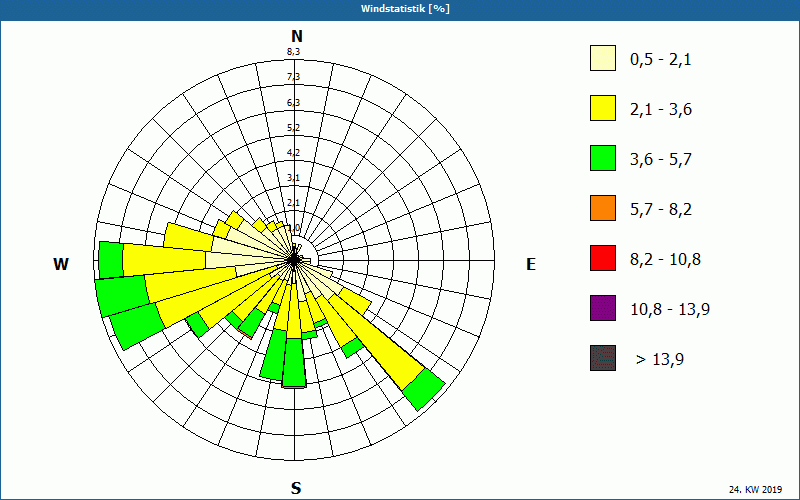
Task: Click the 6,3 axis scale label
Action: pos(293,103)
